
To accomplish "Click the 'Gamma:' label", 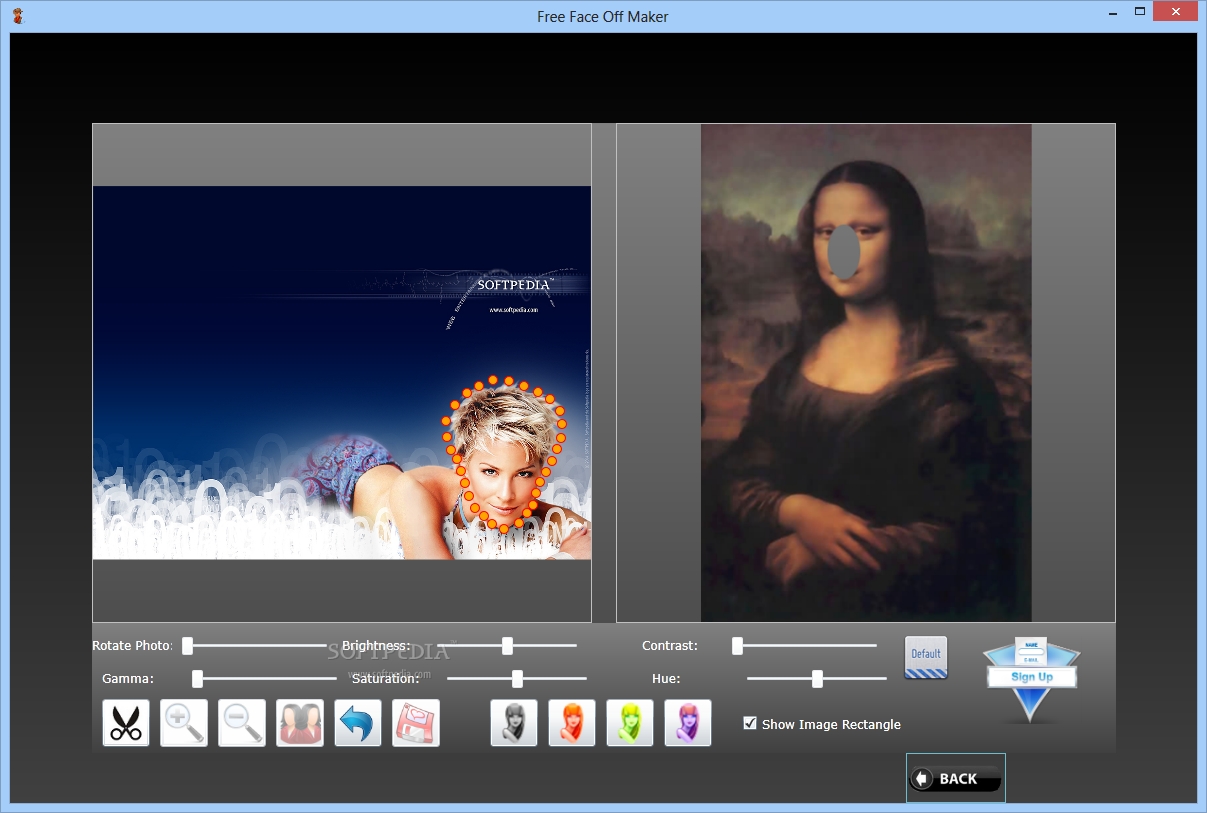I will tap(128, 679).
